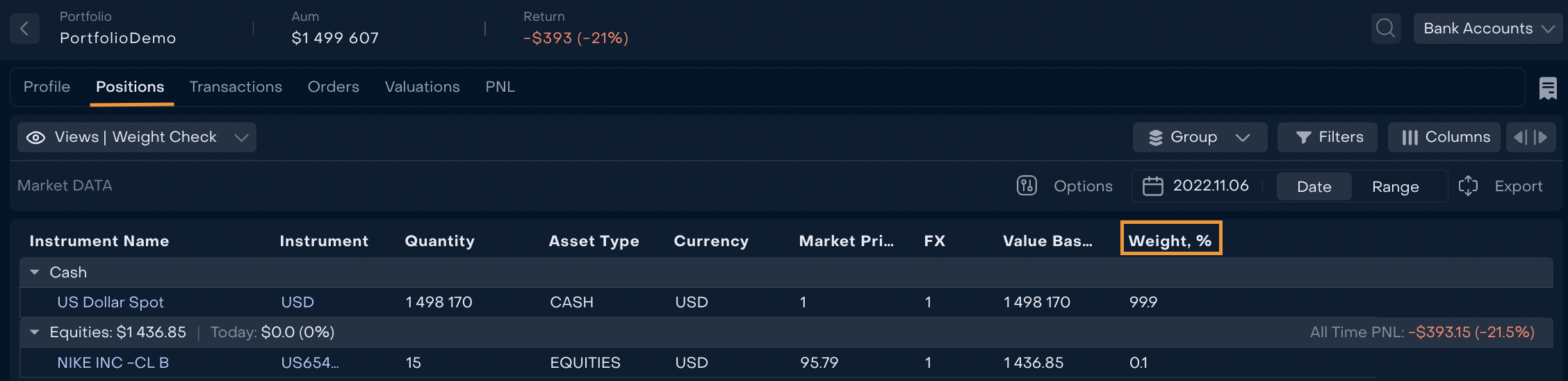Open the Columns chooser
The image size is (1568, 381).
click(1444, 138)
